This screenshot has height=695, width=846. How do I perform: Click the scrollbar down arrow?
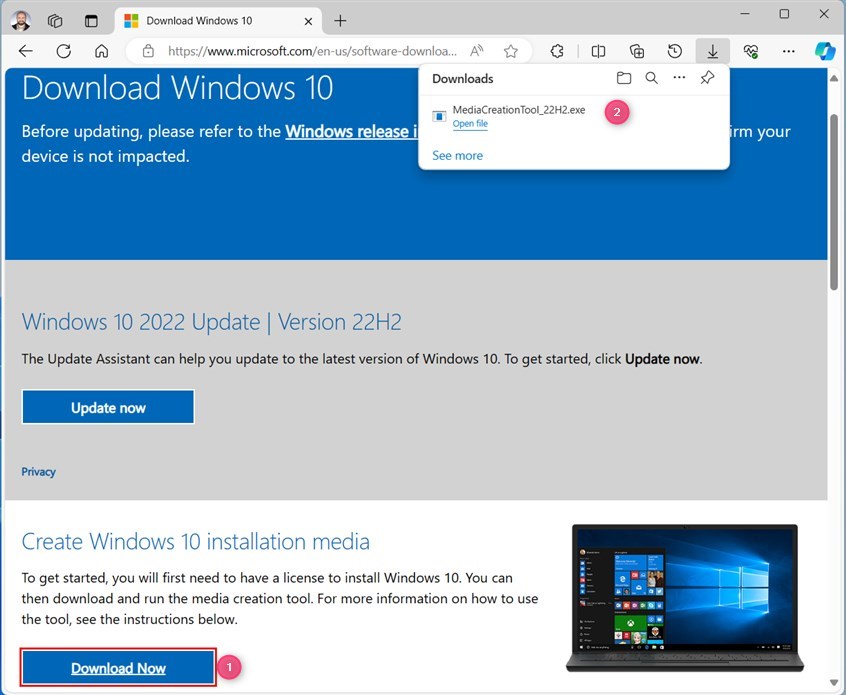[835, 683]
